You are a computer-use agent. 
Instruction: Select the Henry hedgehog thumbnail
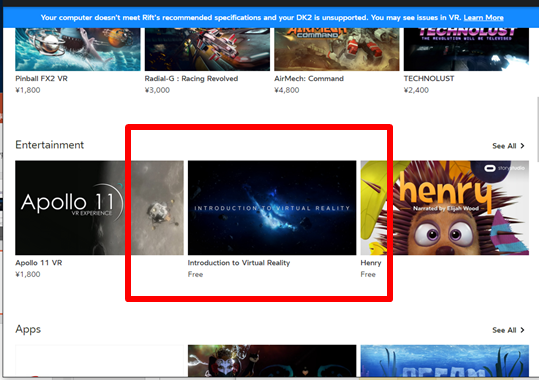pos(445,208)
